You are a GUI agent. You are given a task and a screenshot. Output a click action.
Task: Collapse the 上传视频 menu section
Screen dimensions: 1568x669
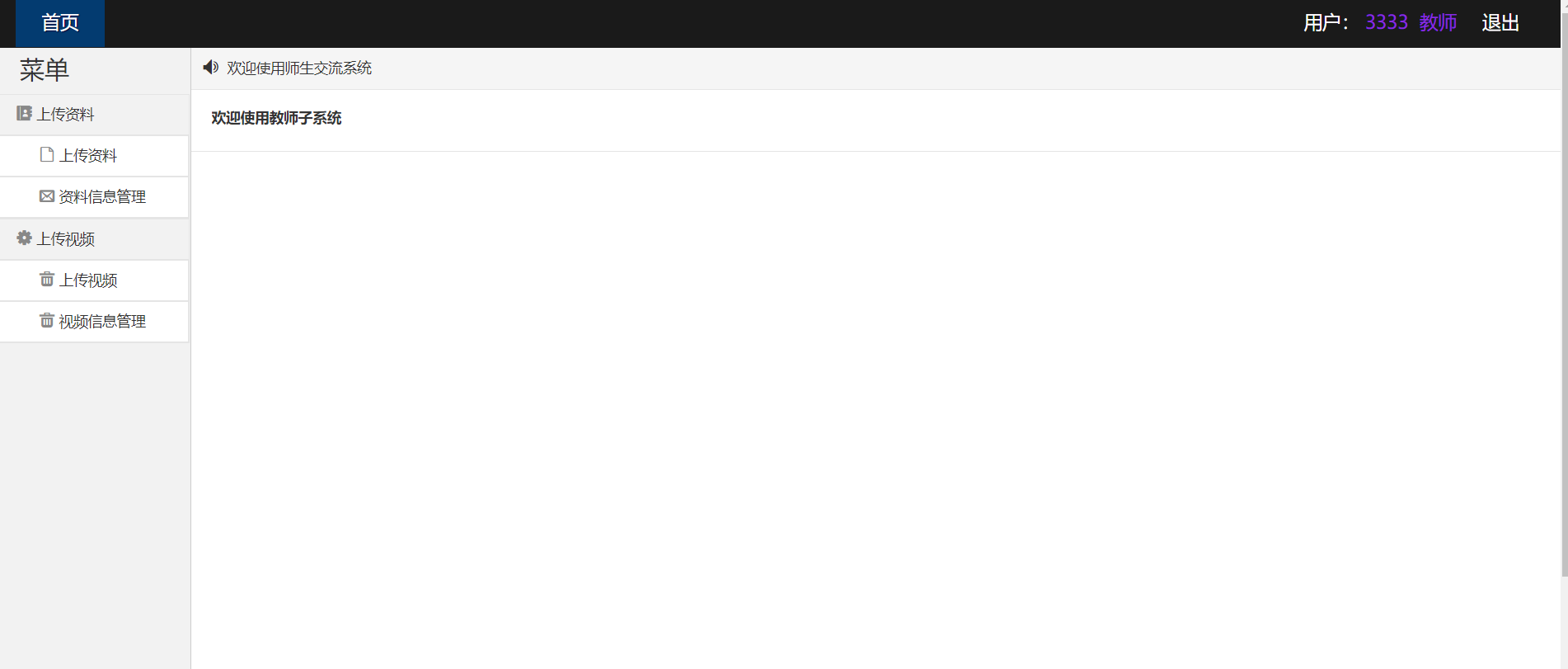point(95,239)
